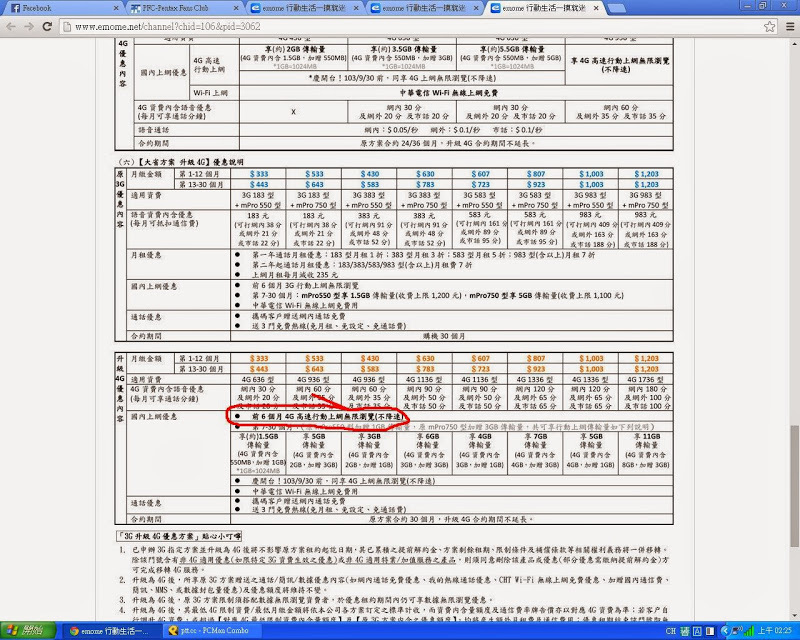The image size is (800, 640).
Task: Select the '4G 636 型' table cell
Action: (258, 380)
